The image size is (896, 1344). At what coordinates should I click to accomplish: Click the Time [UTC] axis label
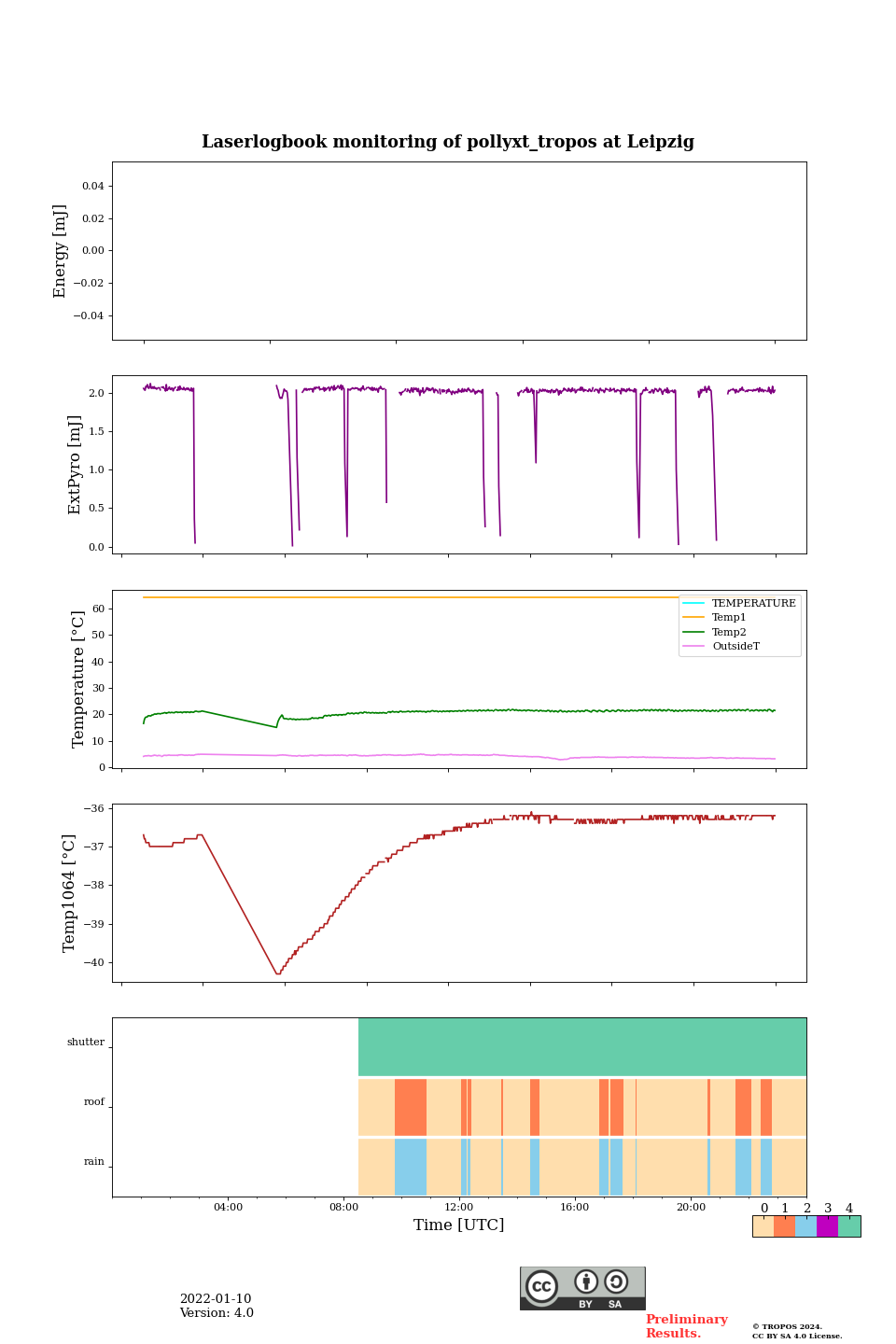(x=458, y=1225)
